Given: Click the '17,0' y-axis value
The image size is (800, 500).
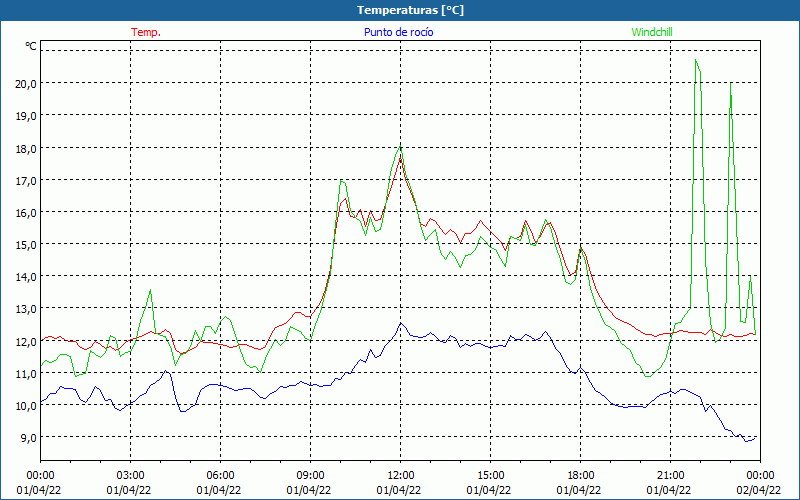Looking at the screenshot, I should 26,181.
